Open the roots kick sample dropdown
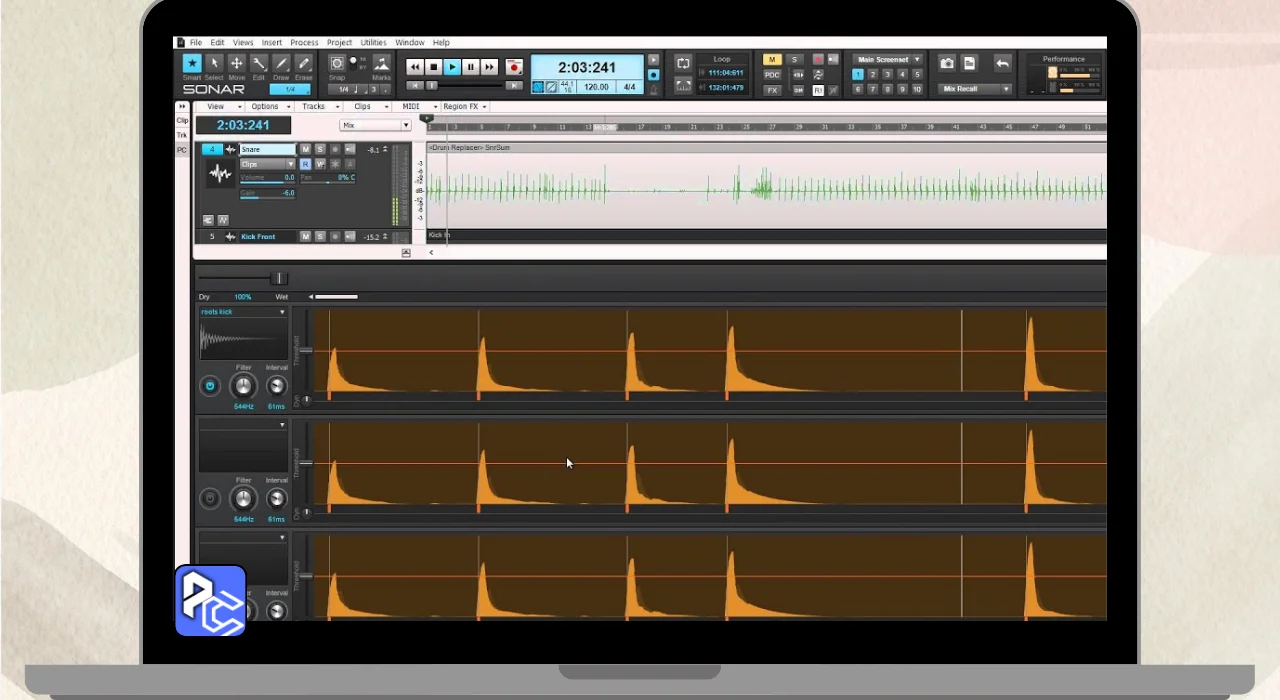Image resolution: width=1280 pixels, height=700 pixels. pos(282,312)
